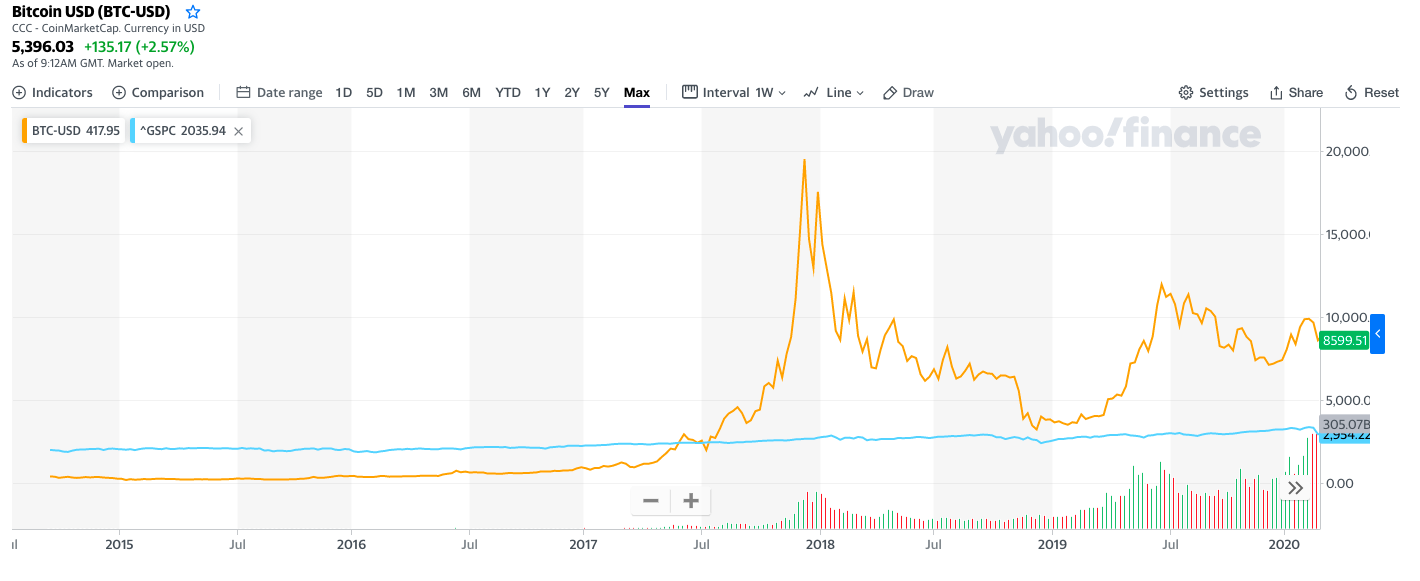The image size is (1420, 581).
Task: Zoom out the chart with minus button
Action: pyautogui.click(x=651, y=500)
